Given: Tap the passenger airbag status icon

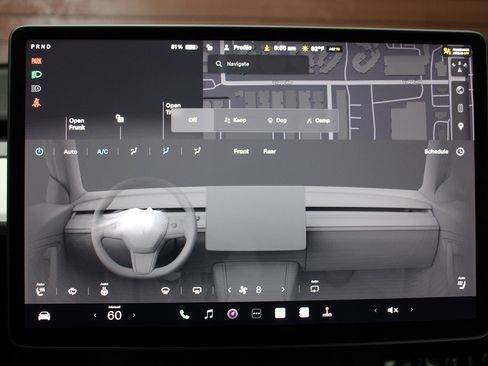Looking at the screenshot, I should pyautogui.click(x=456, y=51).
